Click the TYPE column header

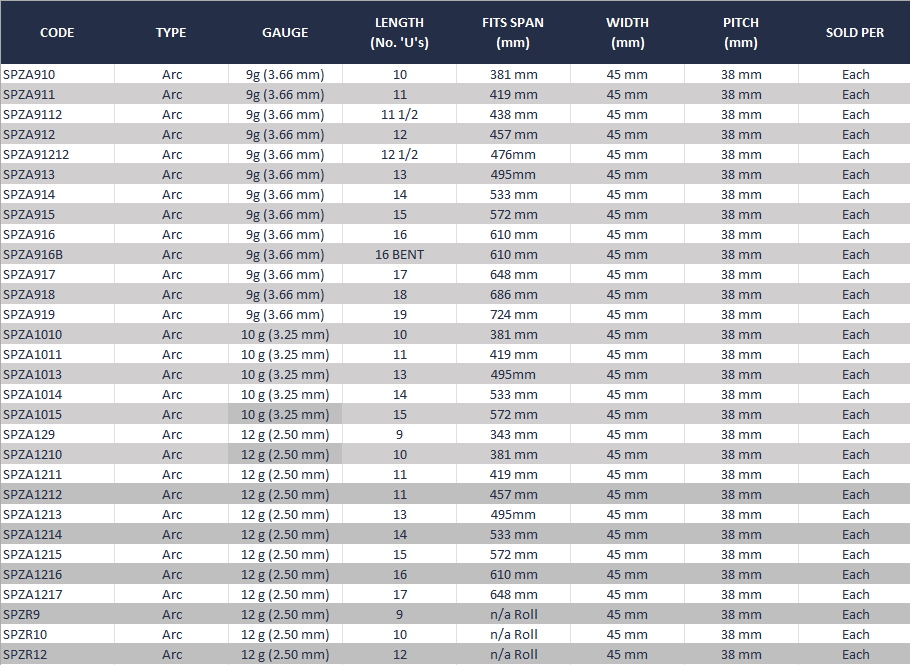point(171,32)
